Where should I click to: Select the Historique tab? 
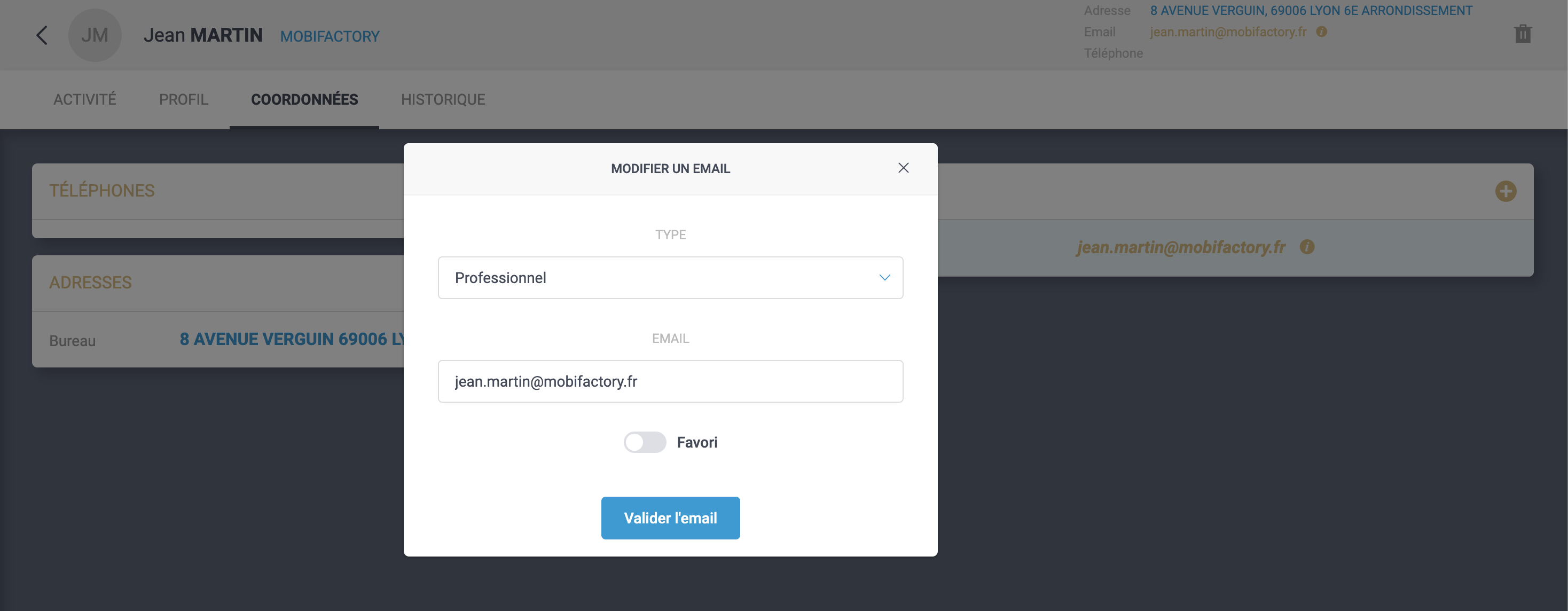pyautogui.click(x=443, y=99)
